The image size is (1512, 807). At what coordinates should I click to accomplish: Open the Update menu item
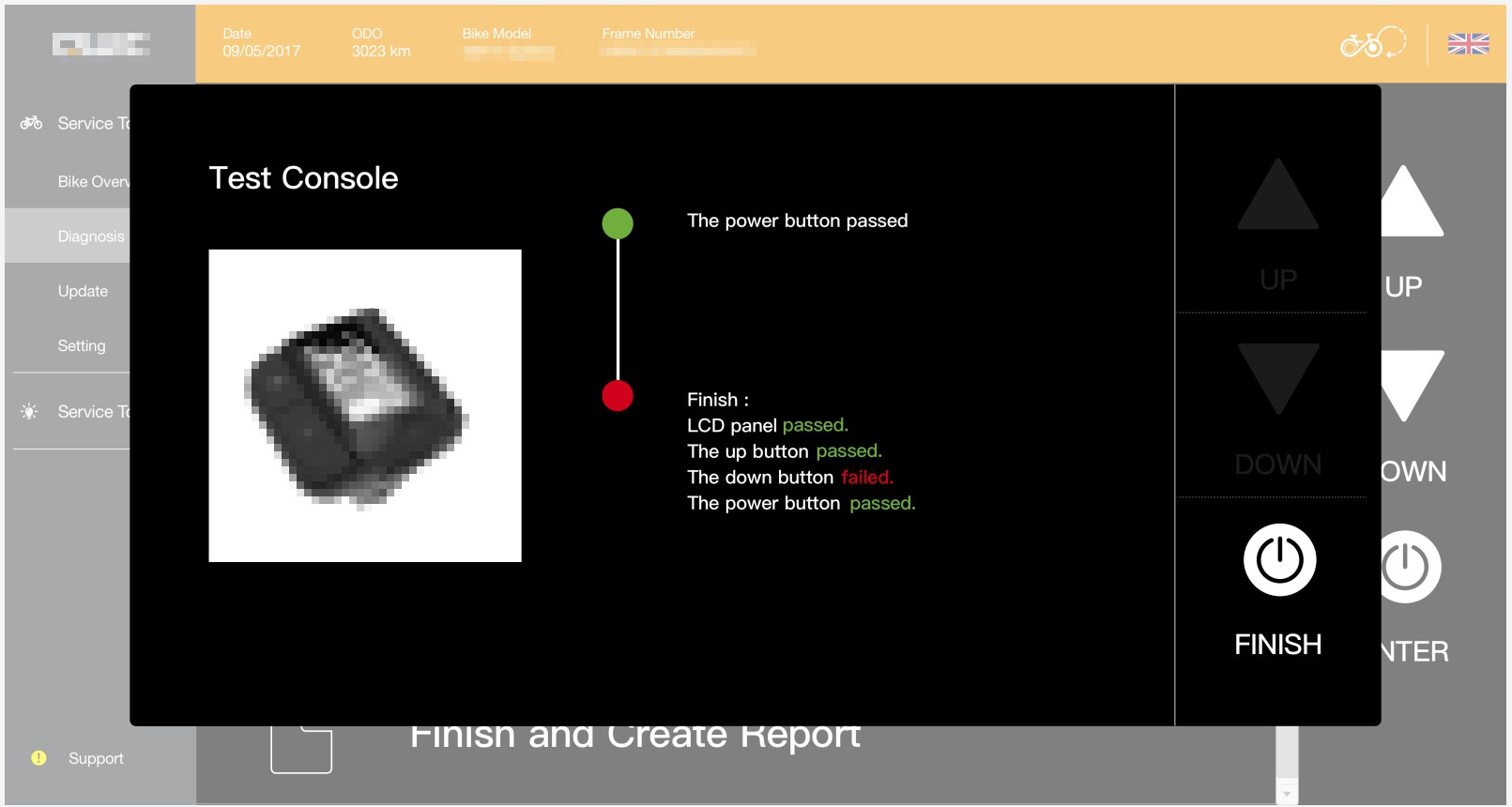point(83,291)
